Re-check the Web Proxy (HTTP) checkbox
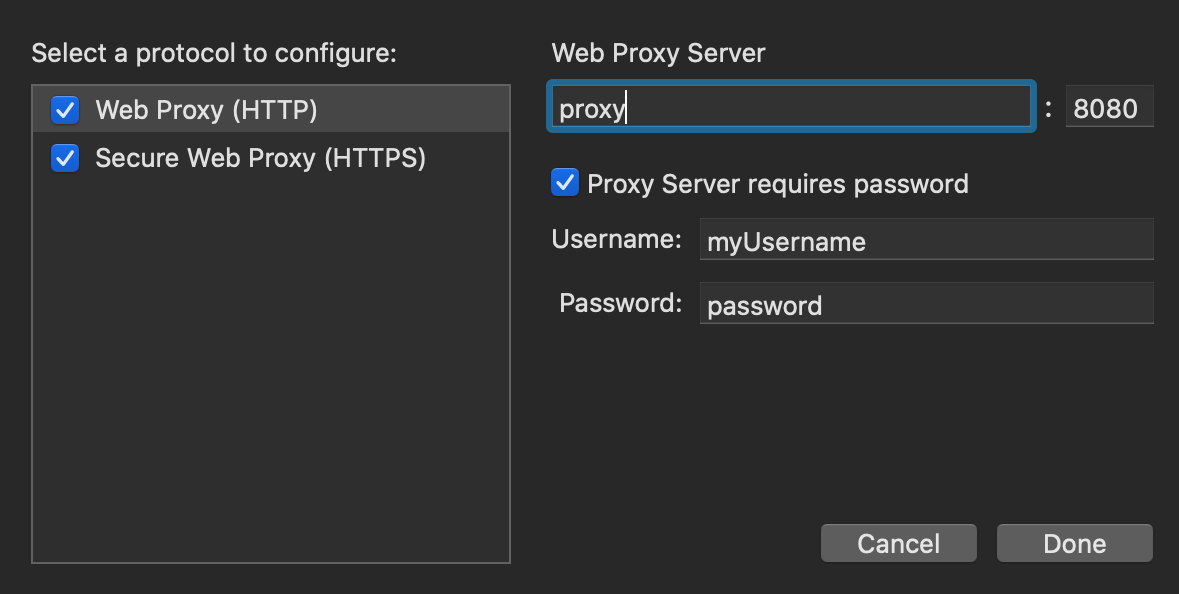The width and height of the screenshot is (1179, 594). pos(64,110)
